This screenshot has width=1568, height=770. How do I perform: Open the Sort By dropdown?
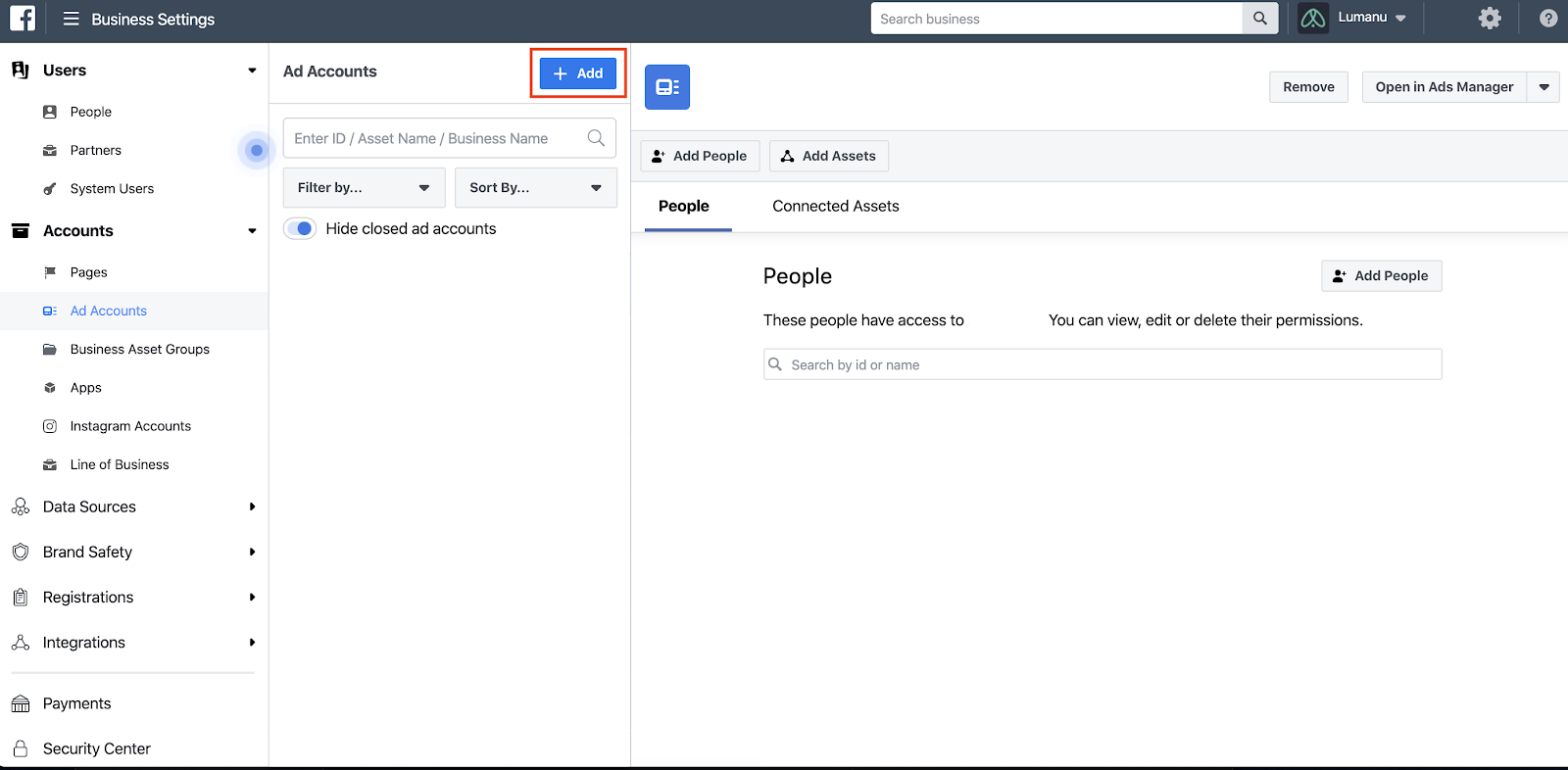pyautogui.click(x=535, y=187)
